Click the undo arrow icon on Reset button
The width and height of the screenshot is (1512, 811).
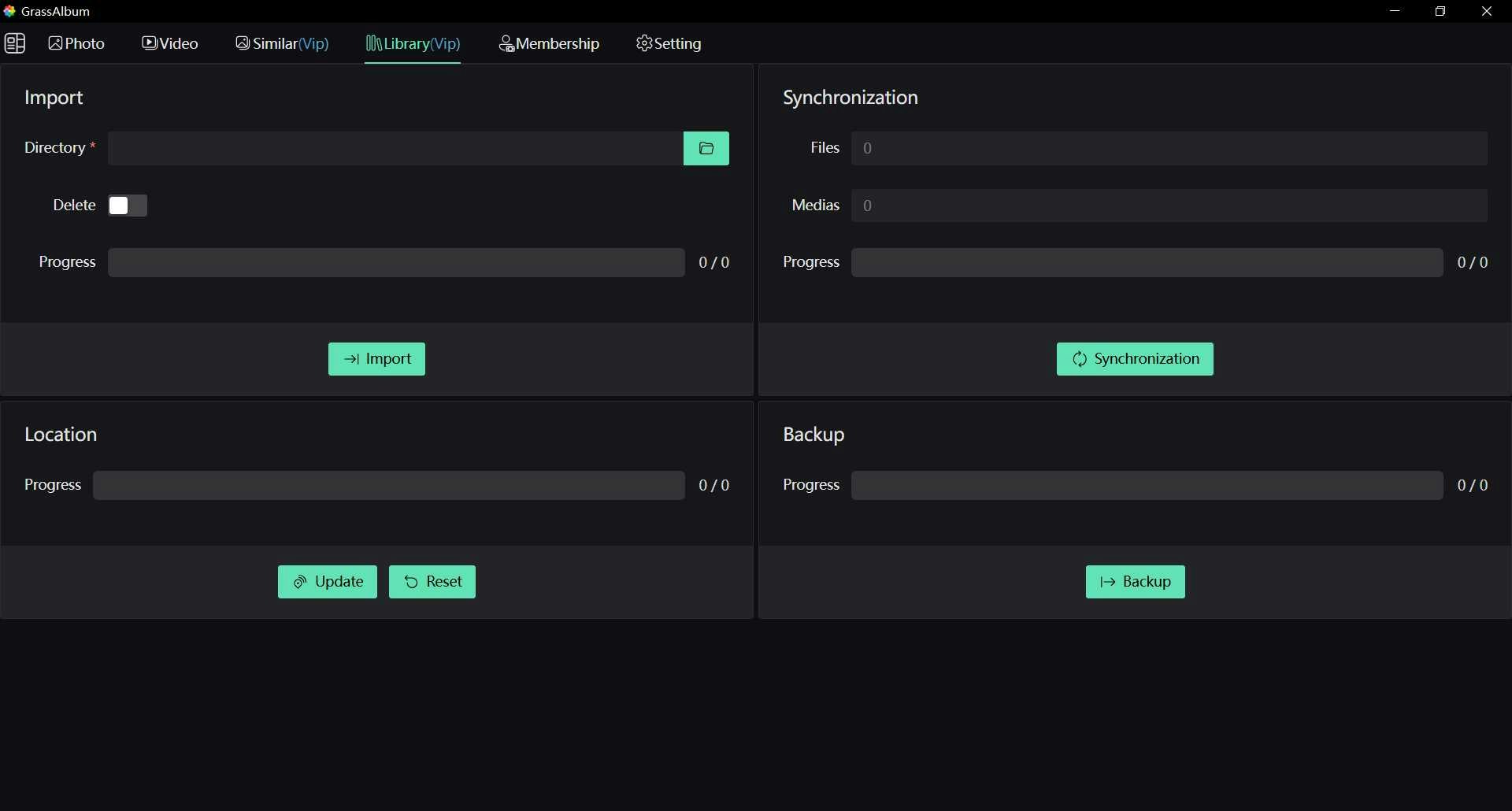[410, 582]
